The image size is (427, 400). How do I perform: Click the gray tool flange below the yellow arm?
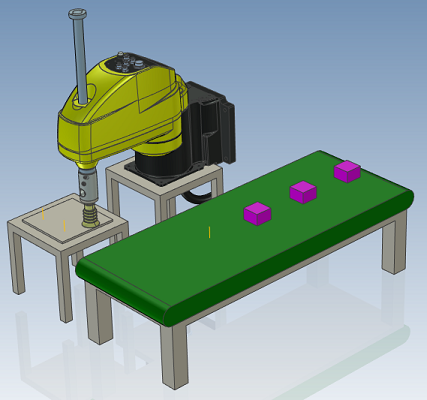(88, 186)
